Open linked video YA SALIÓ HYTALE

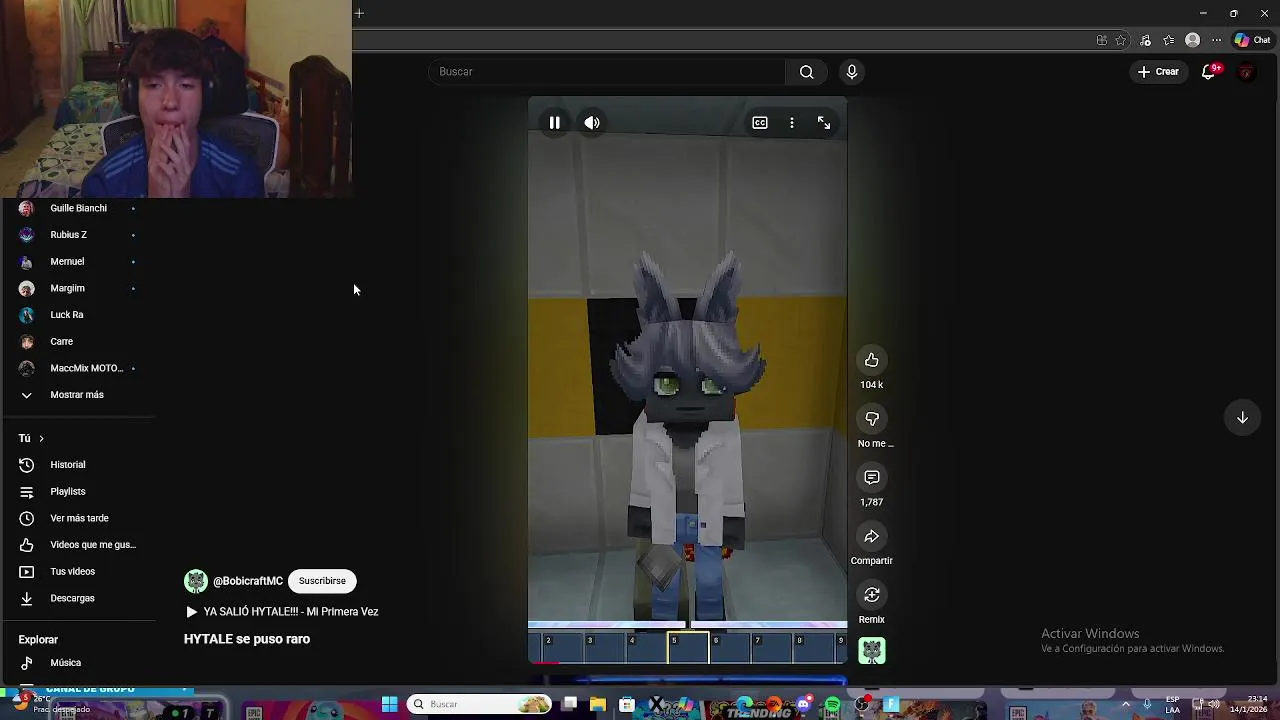pos(282,612)
